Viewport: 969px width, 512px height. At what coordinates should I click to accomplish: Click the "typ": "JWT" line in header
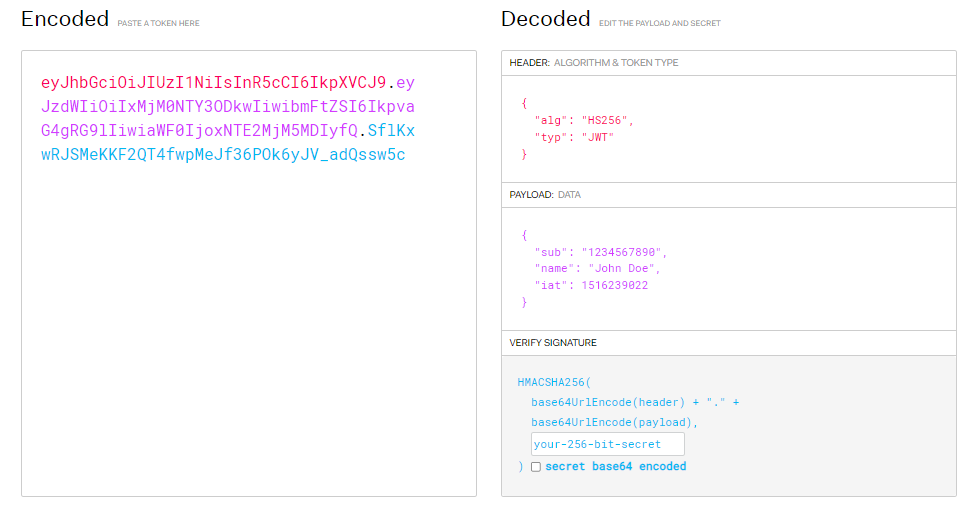click(x=574, y=137)
